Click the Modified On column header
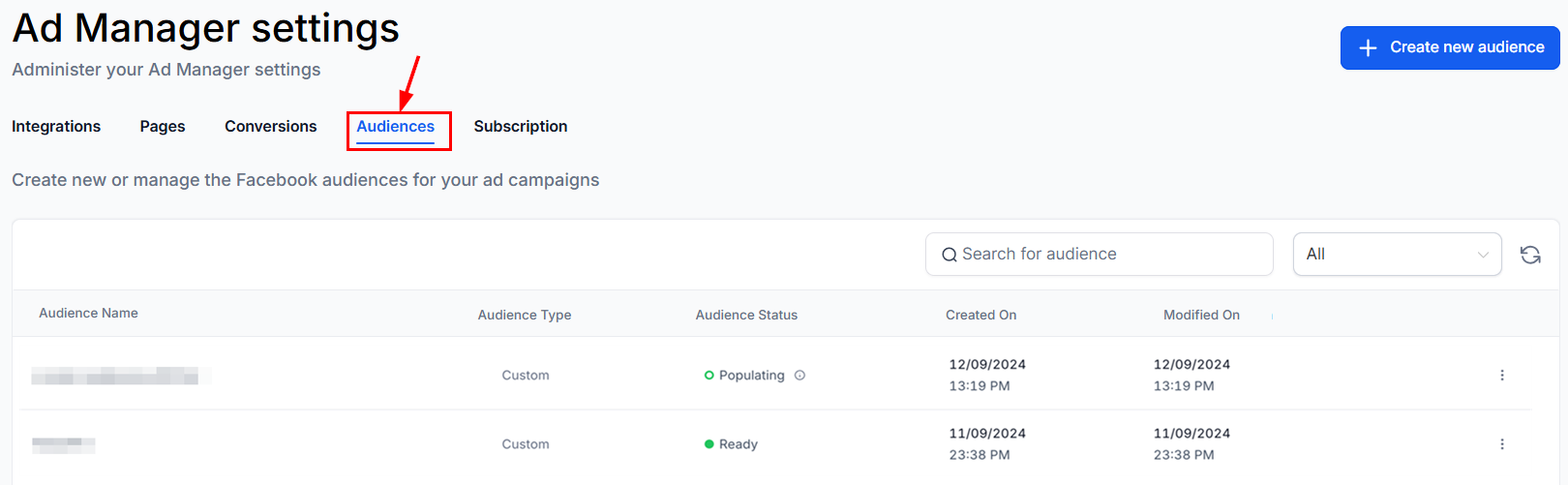Image resolution: width=1568 pixels, height=485 pixels. coord(1201,316)
